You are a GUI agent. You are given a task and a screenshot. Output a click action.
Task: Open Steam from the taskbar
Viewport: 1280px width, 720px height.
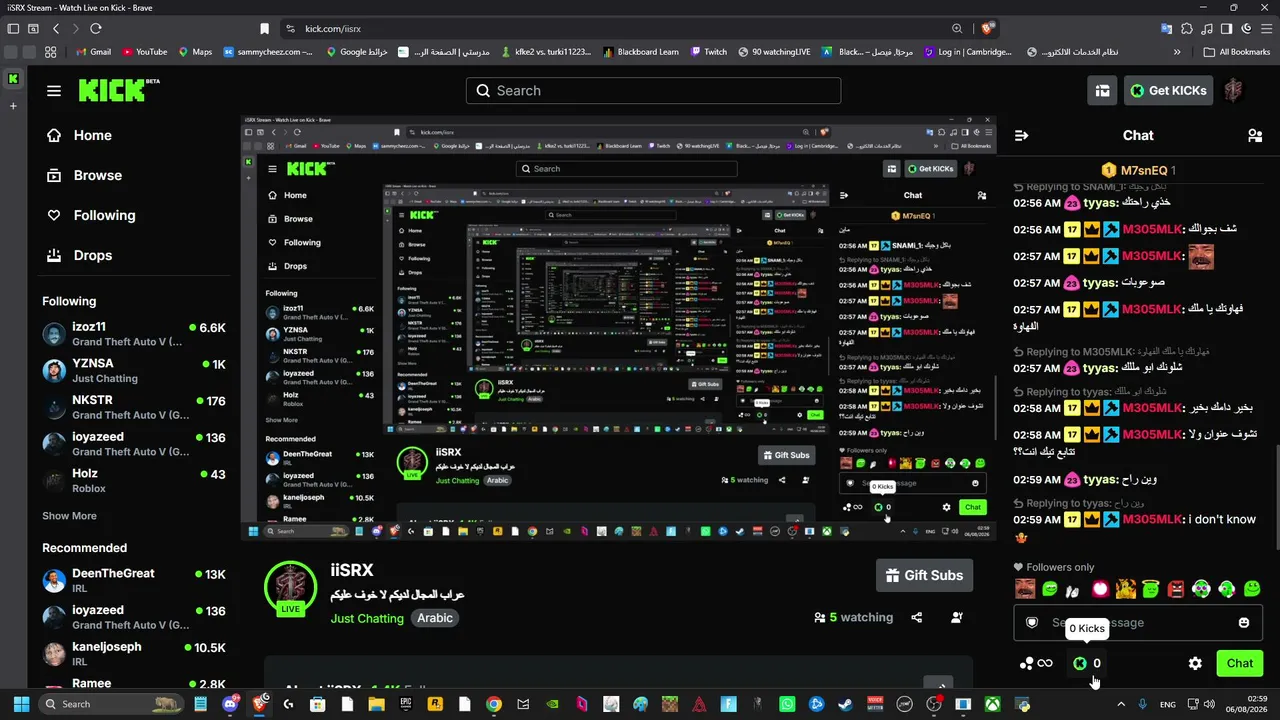pos(846,704)
